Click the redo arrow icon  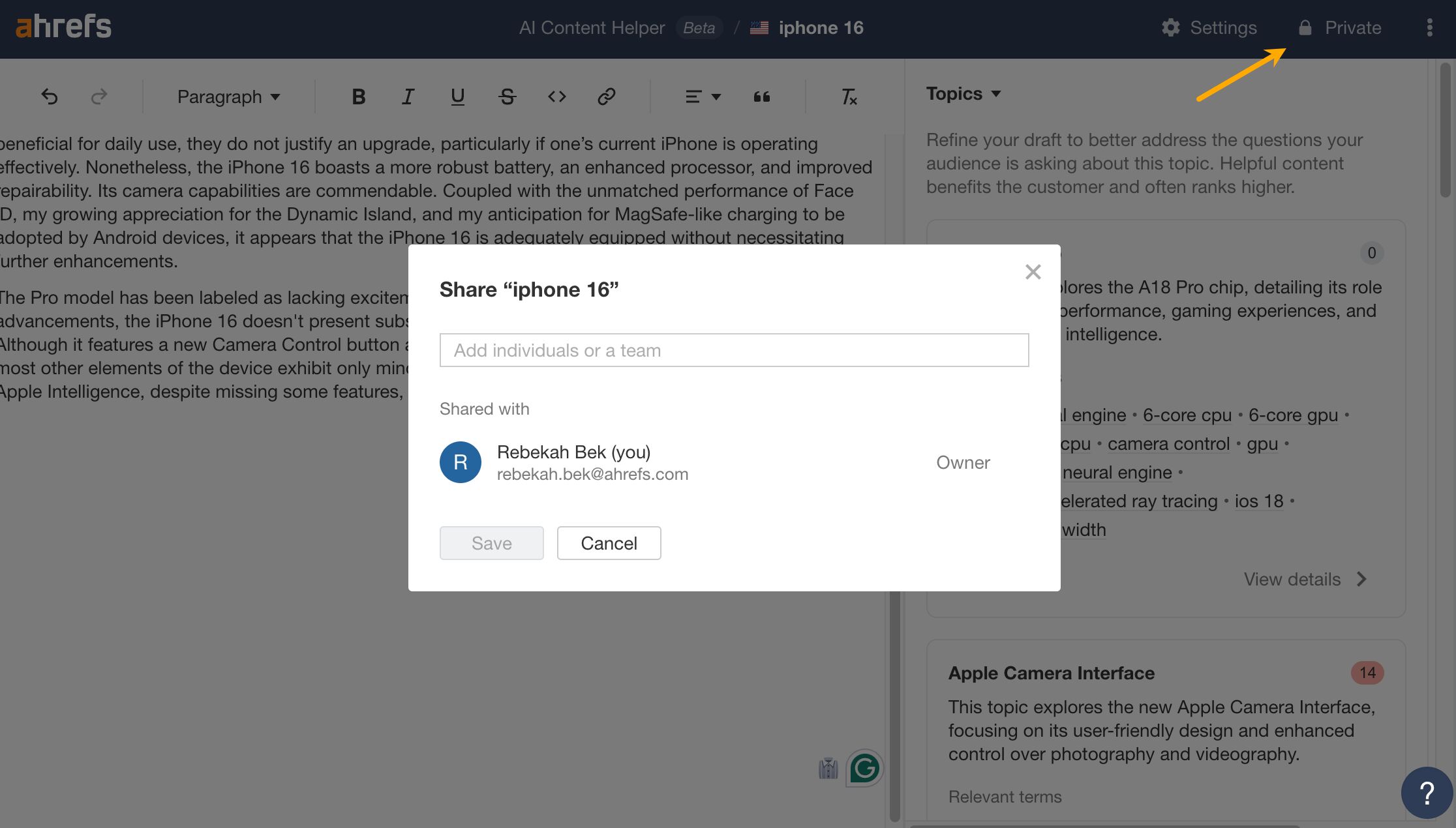click(x=99, y=96)
